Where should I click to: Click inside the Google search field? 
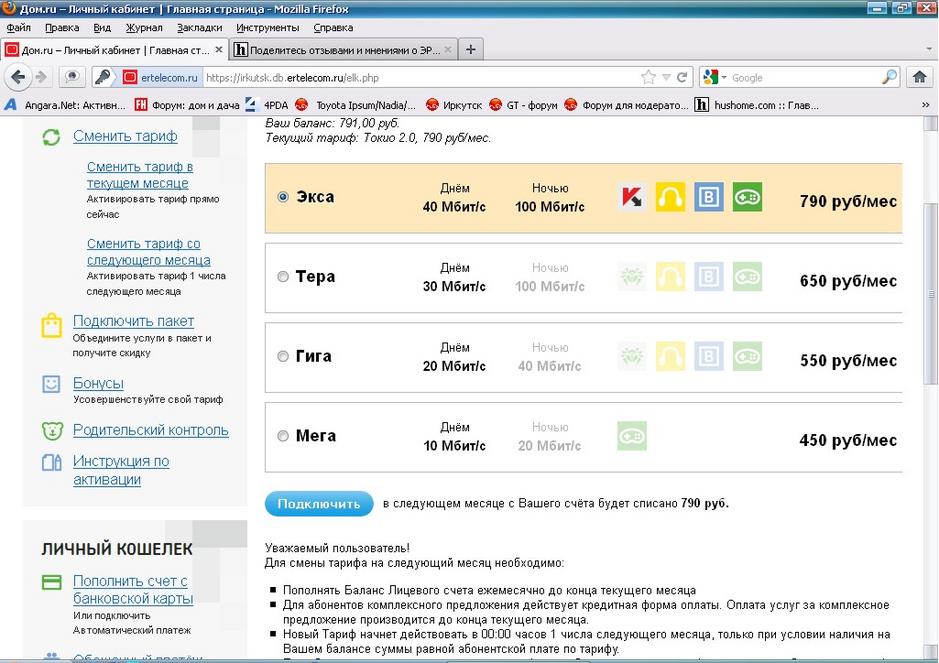[x=805, y=77]
